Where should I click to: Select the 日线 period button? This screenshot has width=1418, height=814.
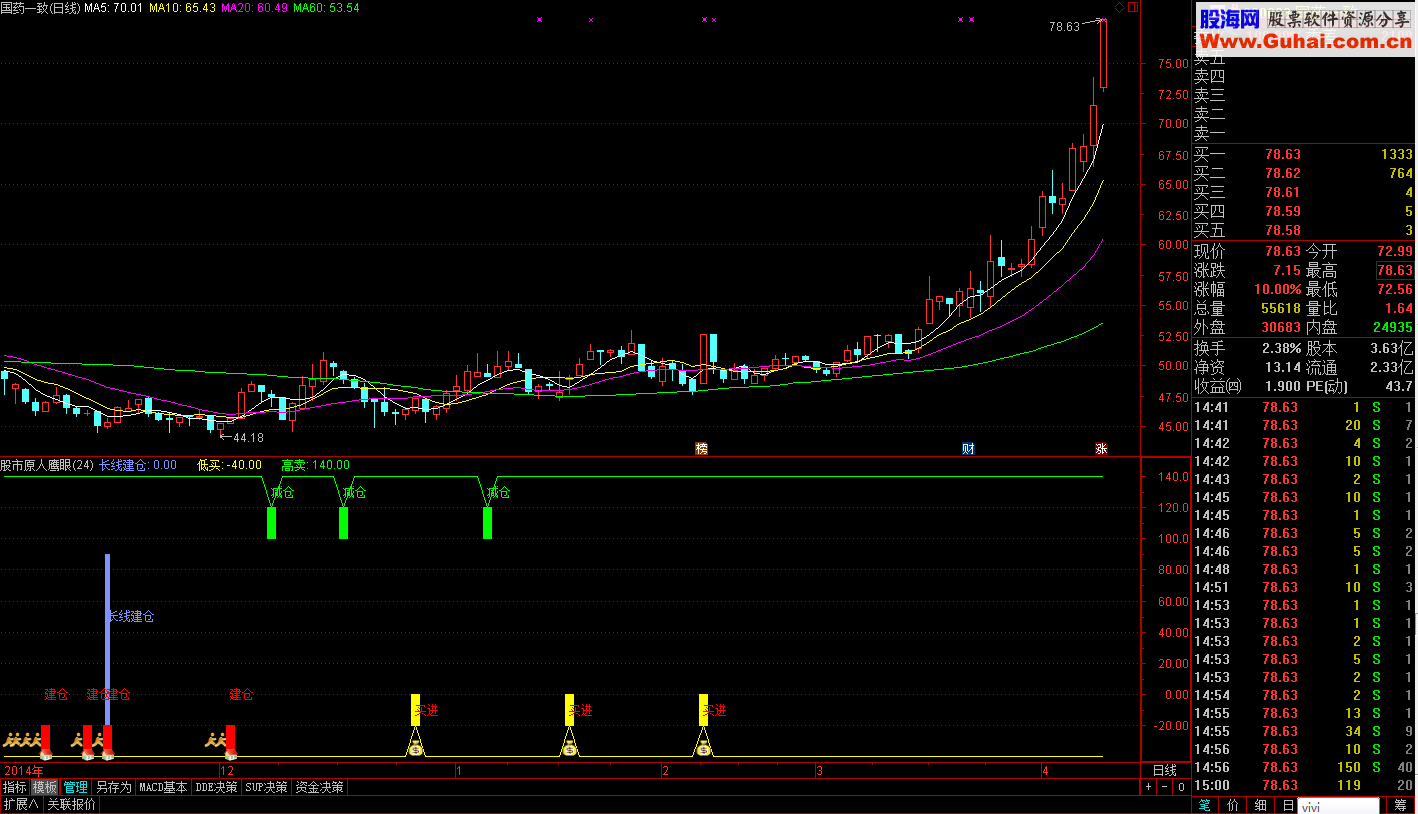coord(1164,771)
